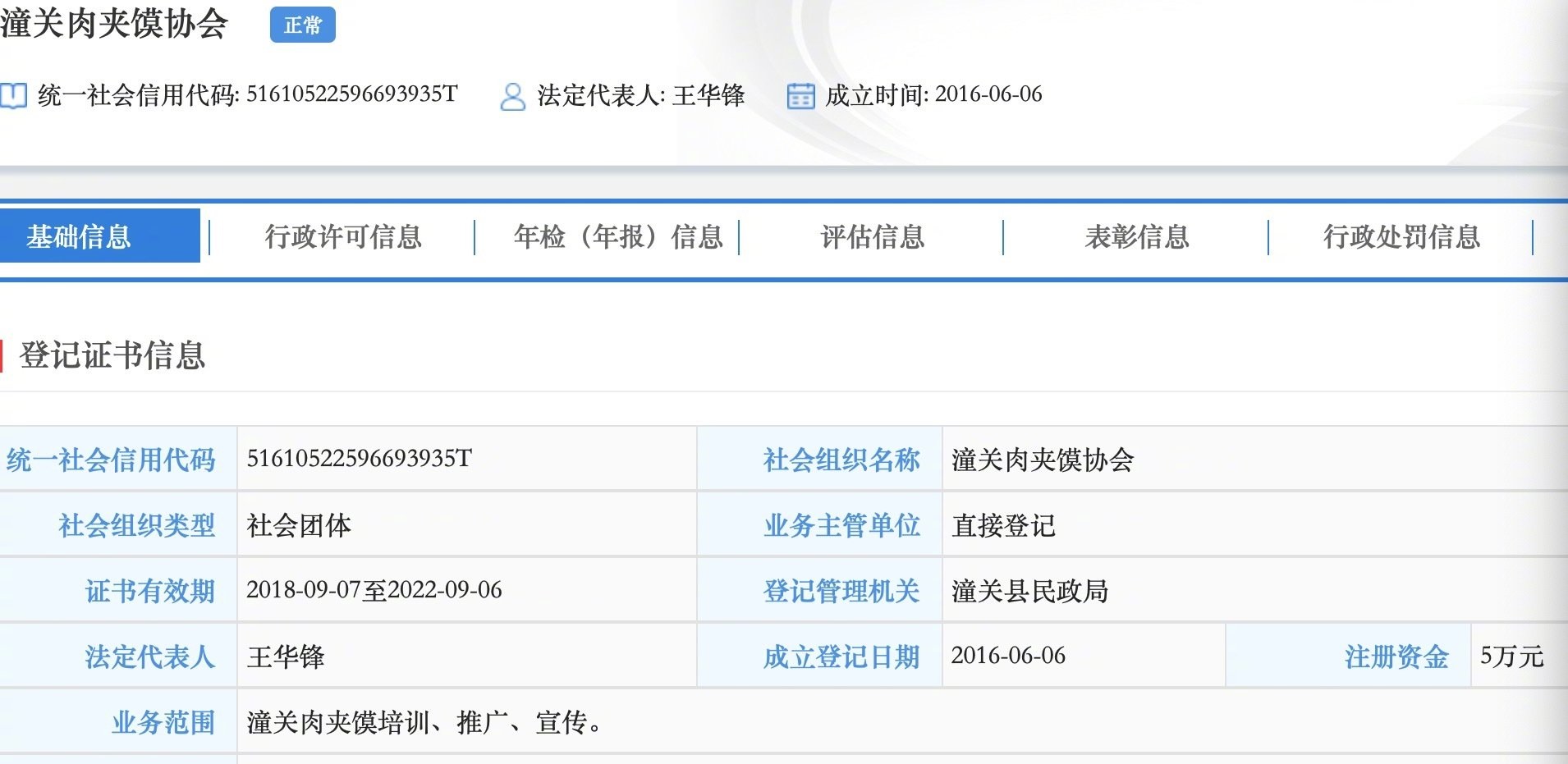
Task: Click the 法定代表人 table label
Action: tap(150, 656)
